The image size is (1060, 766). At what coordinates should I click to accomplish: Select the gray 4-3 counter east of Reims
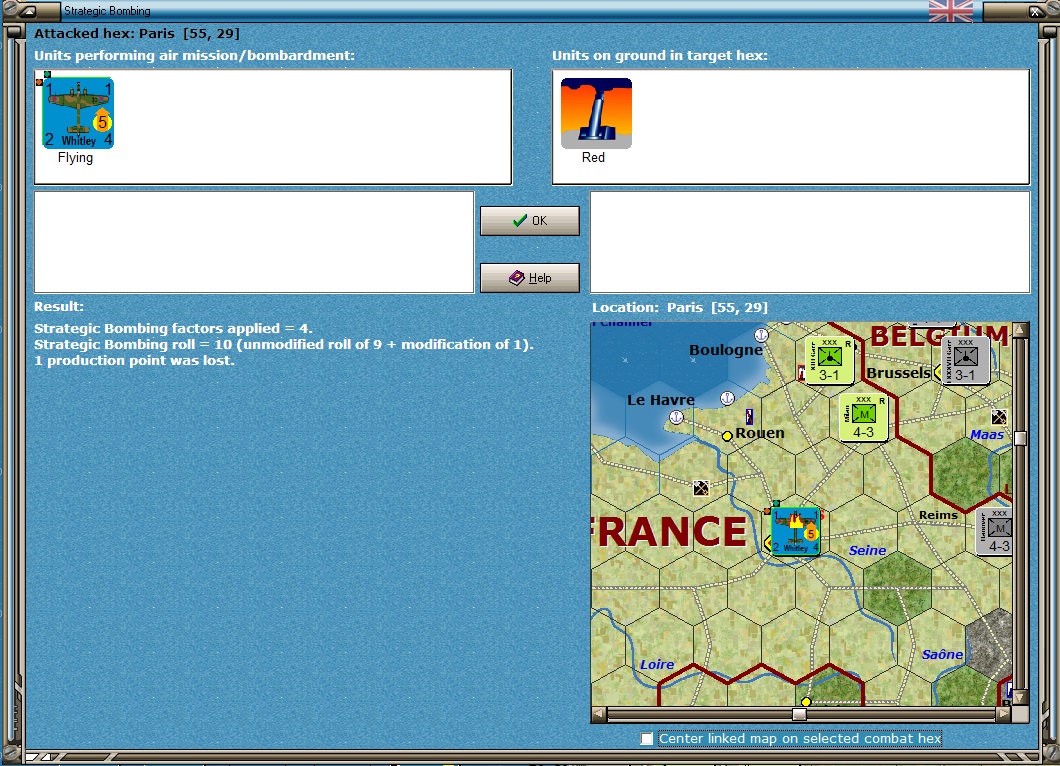pos(995,532)
